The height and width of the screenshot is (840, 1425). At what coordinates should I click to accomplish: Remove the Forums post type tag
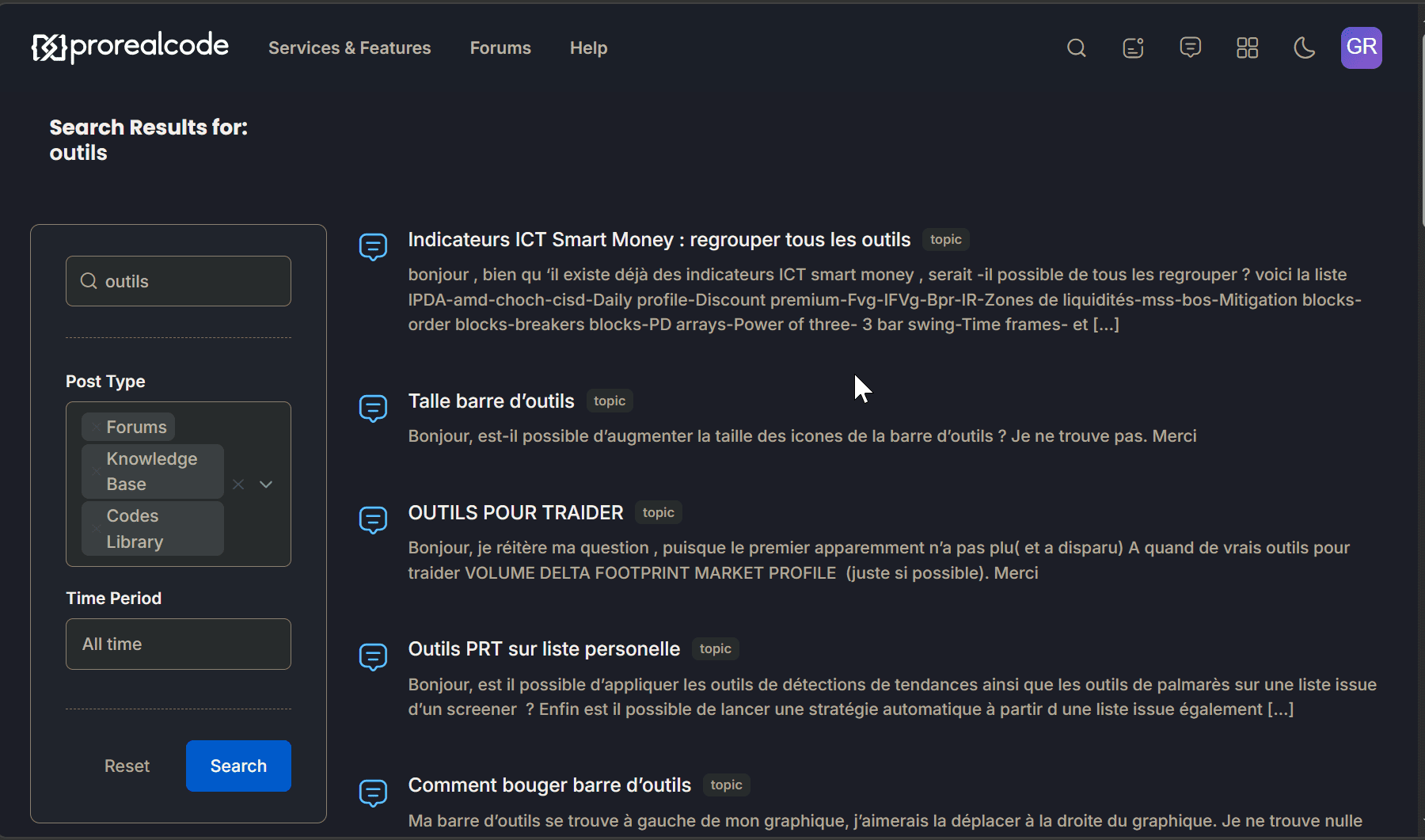point(95,428)
